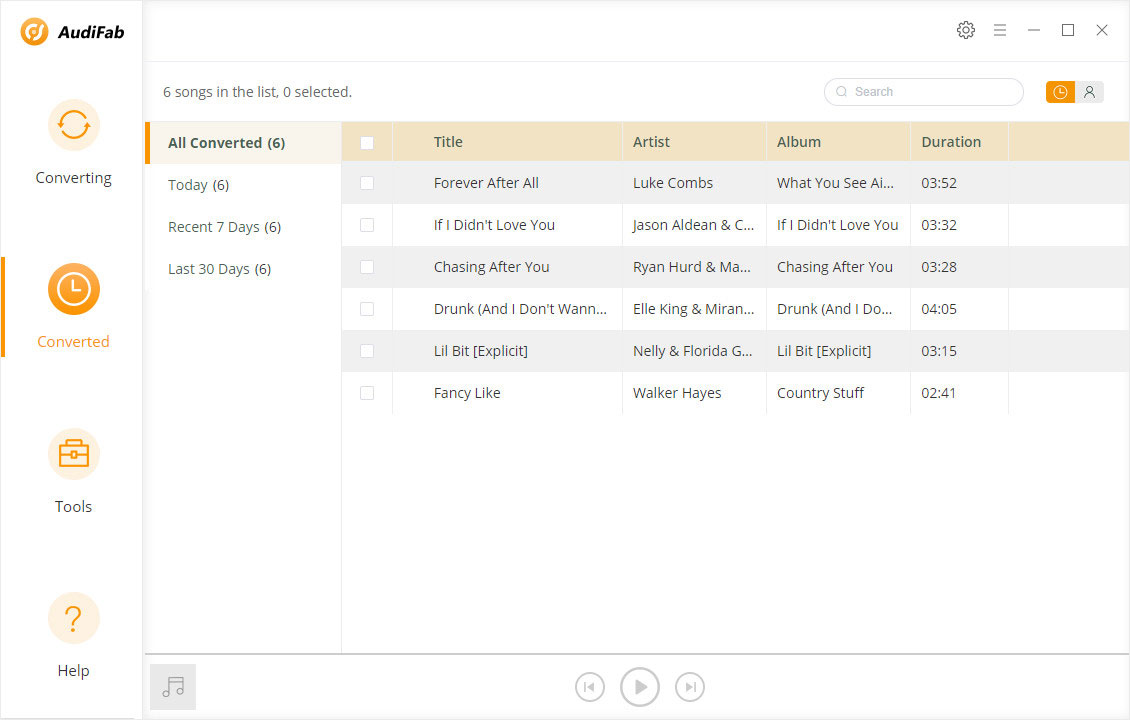Click artist Walker Hayes
Viewport: 1130px width, 720px height.
(677, 393)
